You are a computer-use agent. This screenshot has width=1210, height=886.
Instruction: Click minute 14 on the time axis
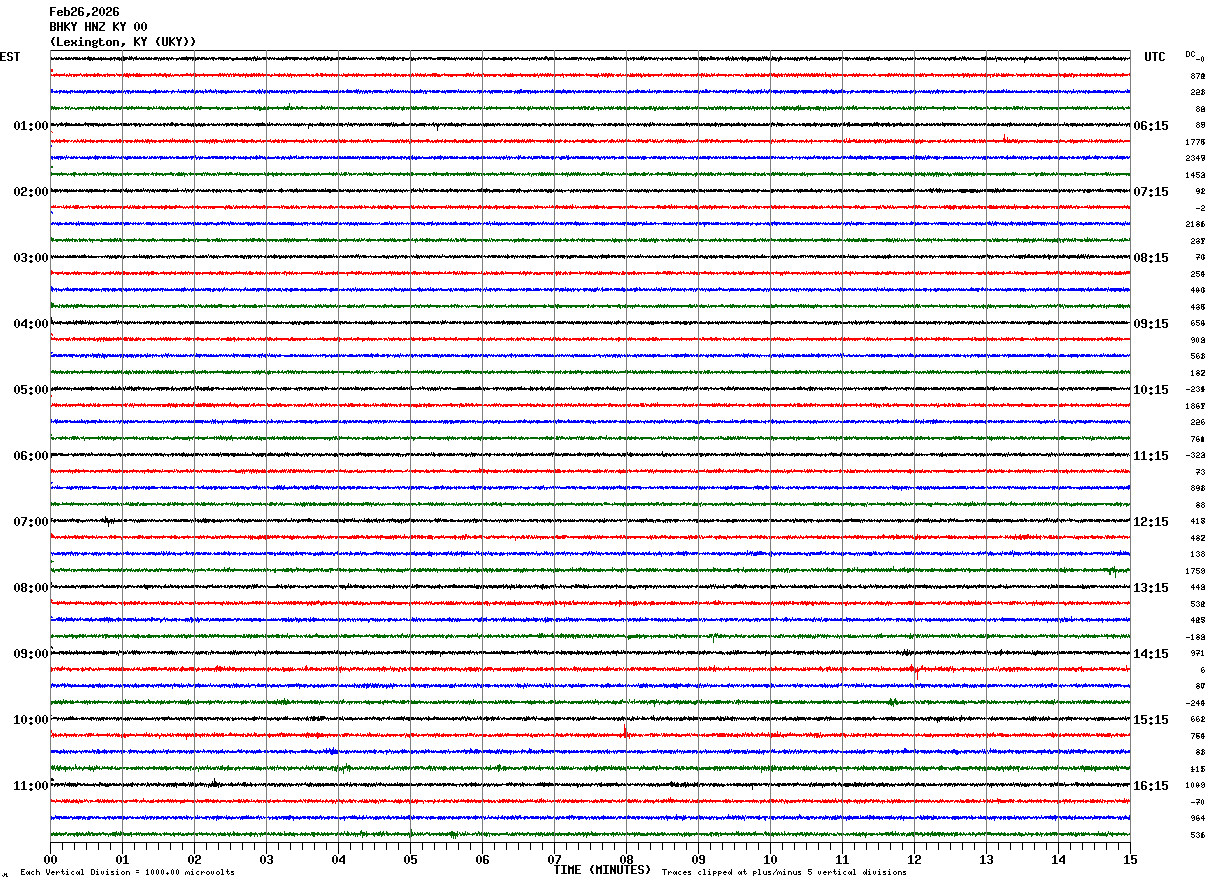click(x=1058, y=859)
